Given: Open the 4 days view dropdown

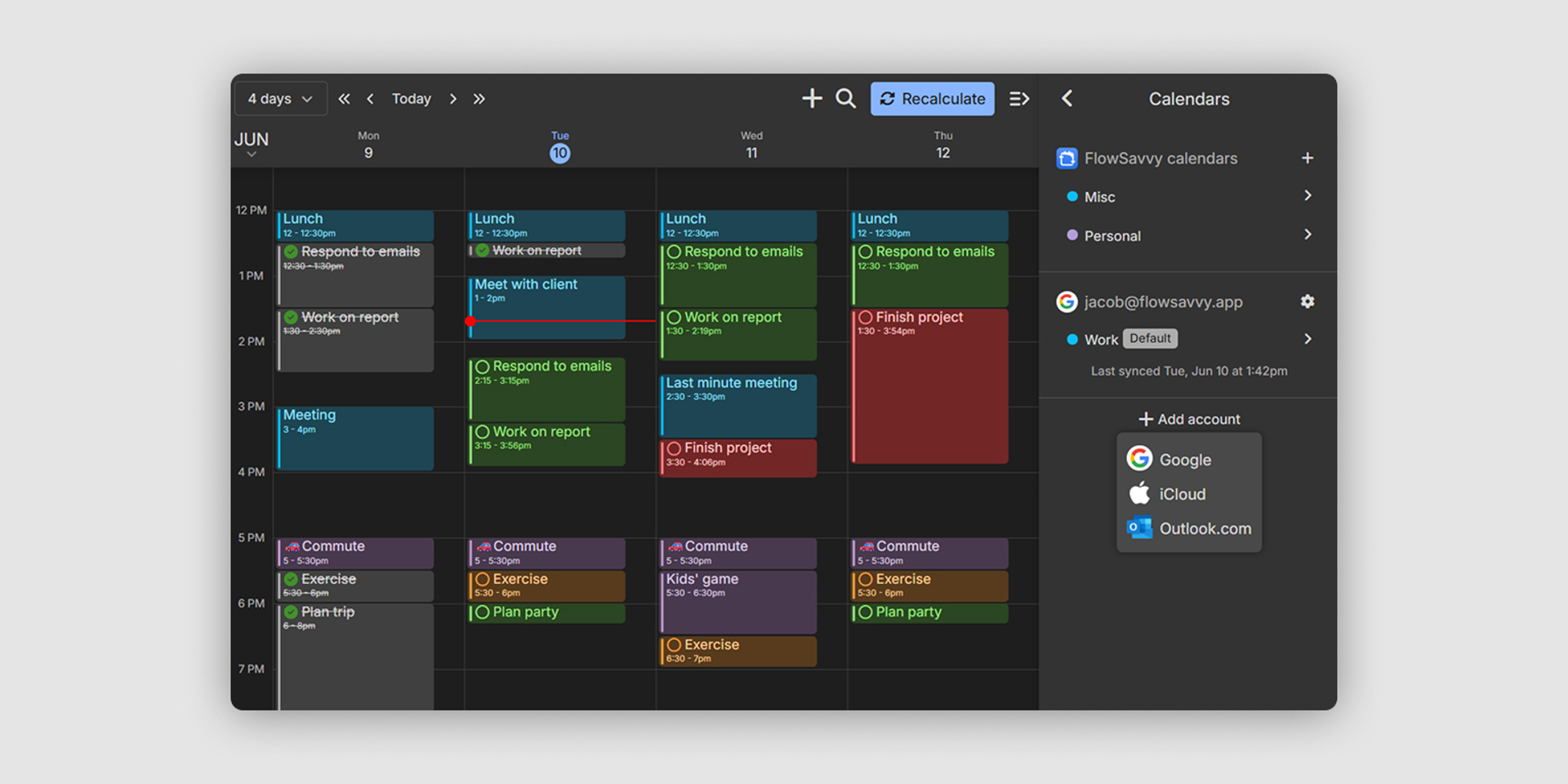Looking at the screenshot, I should tap(280, 99).
